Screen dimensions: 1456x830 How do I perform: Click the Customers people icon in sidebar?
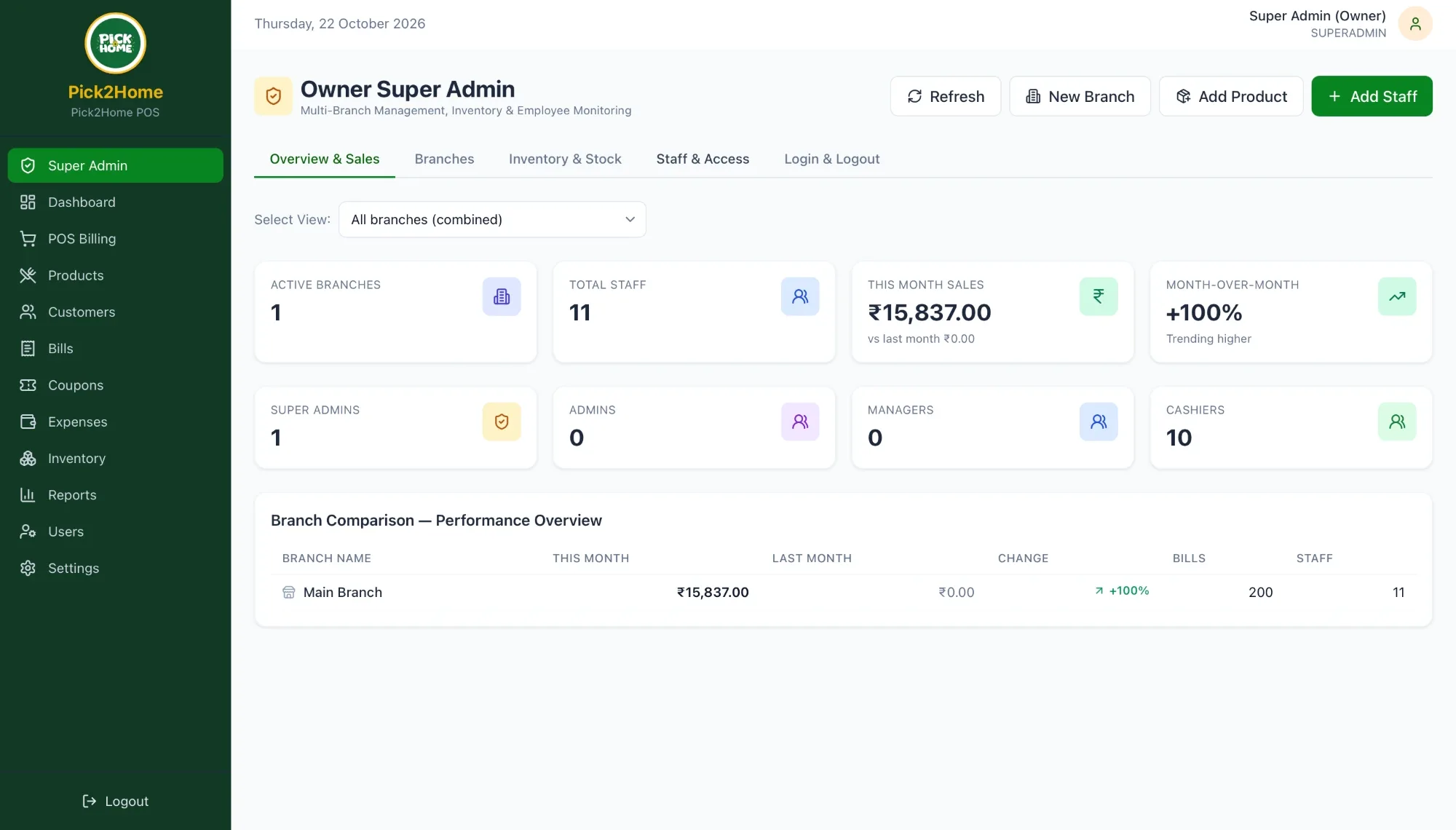point(28,312)
